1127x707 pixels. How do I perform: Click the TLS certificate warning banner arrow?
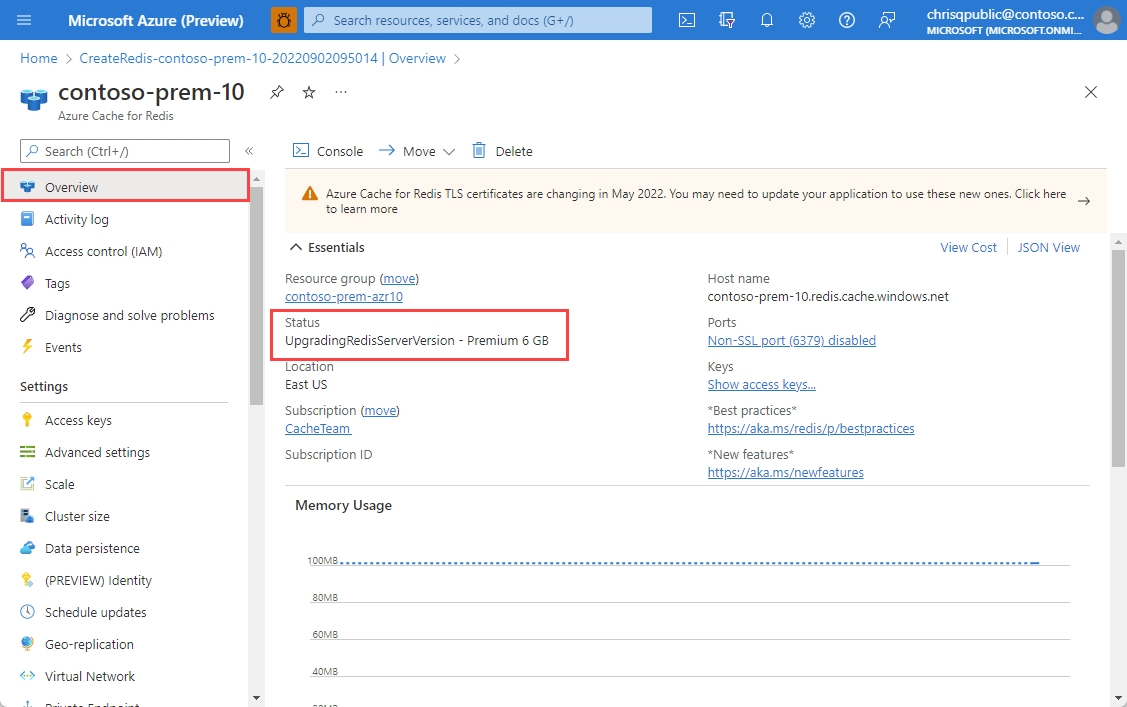[1083, 201]
